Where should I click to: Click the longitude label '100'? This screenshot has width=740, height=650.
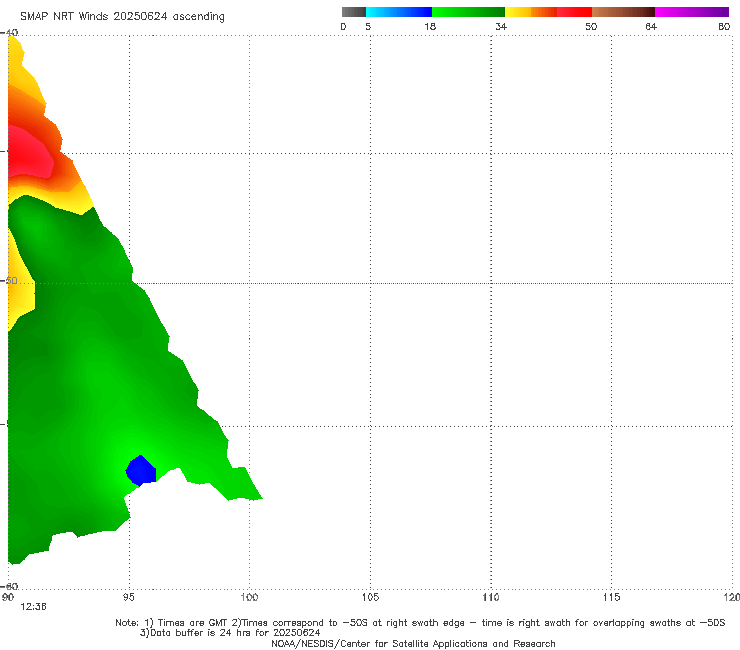pyautogui.click(x=249, y=598)
